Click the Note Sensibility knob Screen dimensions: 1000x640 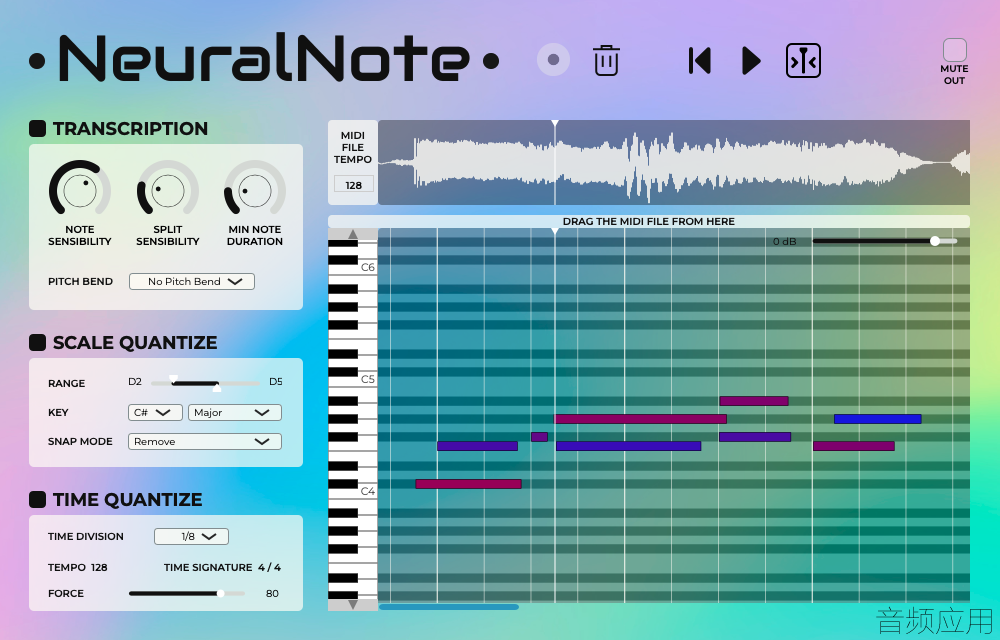(x=80, y=190)
